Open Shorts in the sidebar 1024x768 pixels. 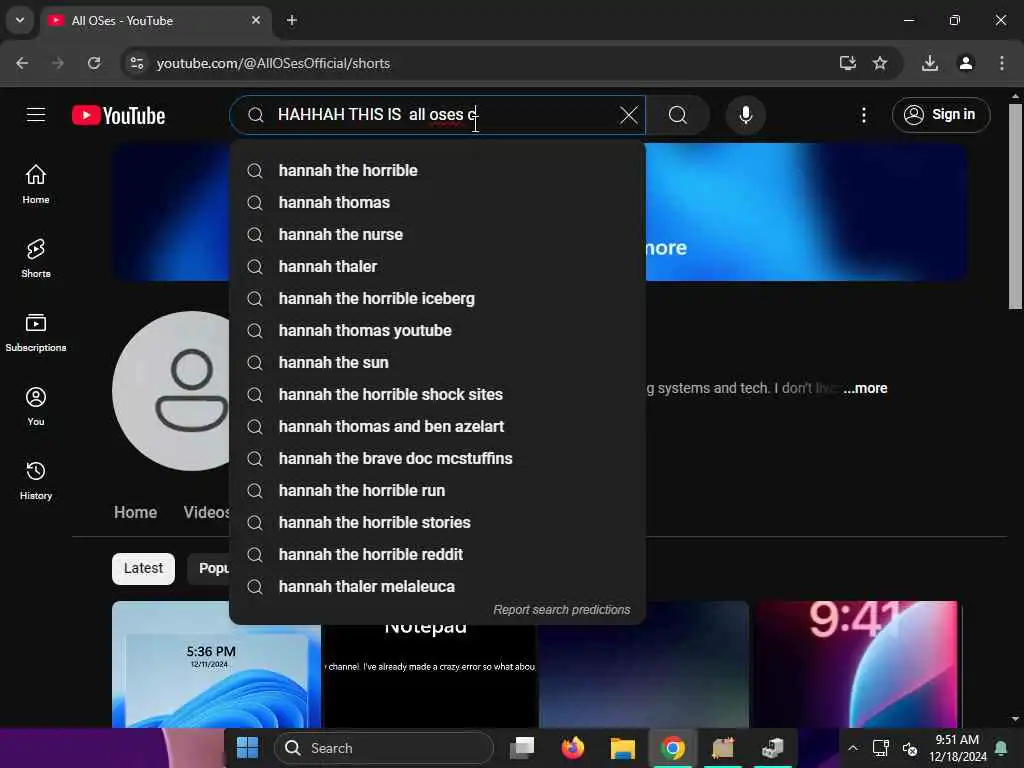tap(36, 259)
